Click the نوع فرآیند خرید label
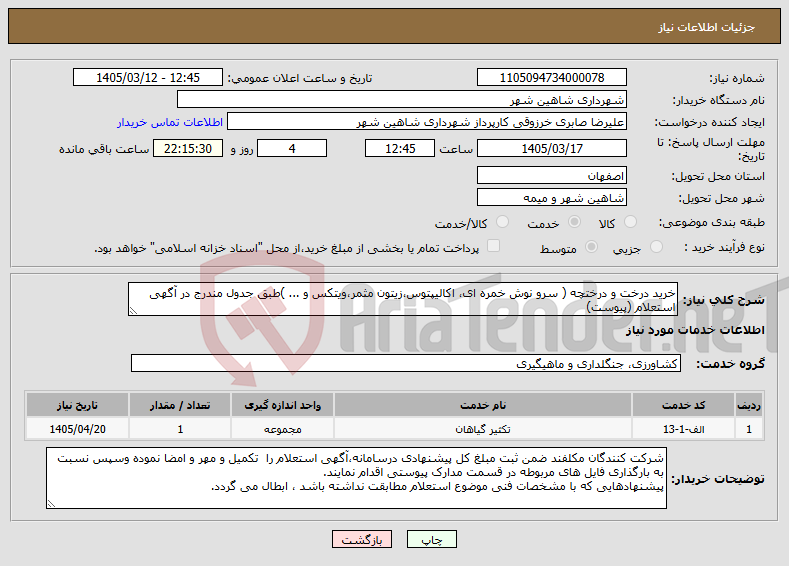The width and height of the screenshot is (789, 566). click(x=724, y=248)
